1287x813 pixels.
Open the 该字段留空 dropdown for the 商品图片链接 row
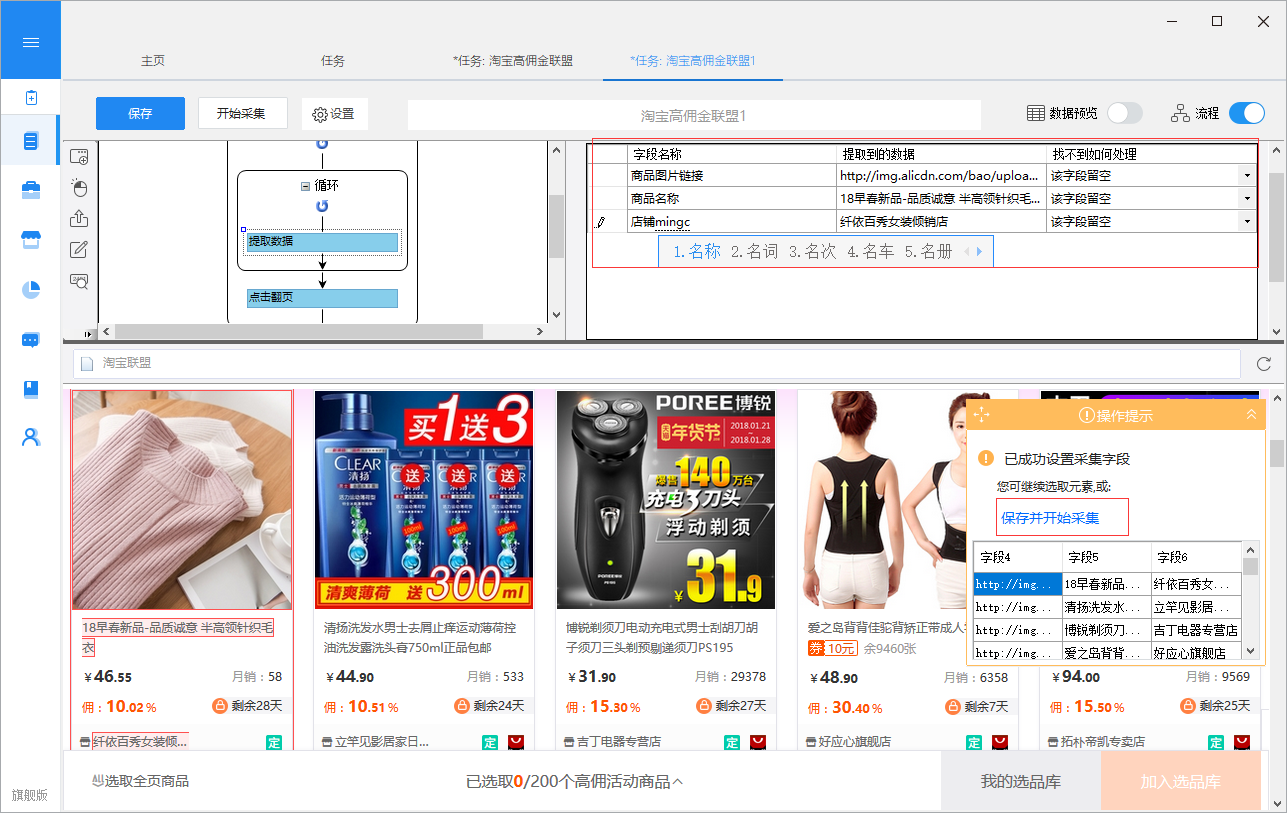coord(1247,175)
